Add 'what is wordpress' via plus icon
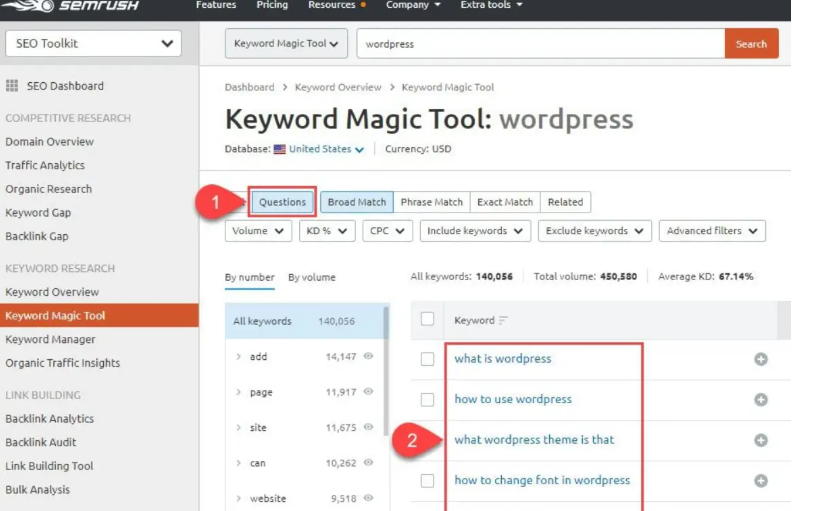The height and width of the screenshot is (511, 820). tap(761, 359)
